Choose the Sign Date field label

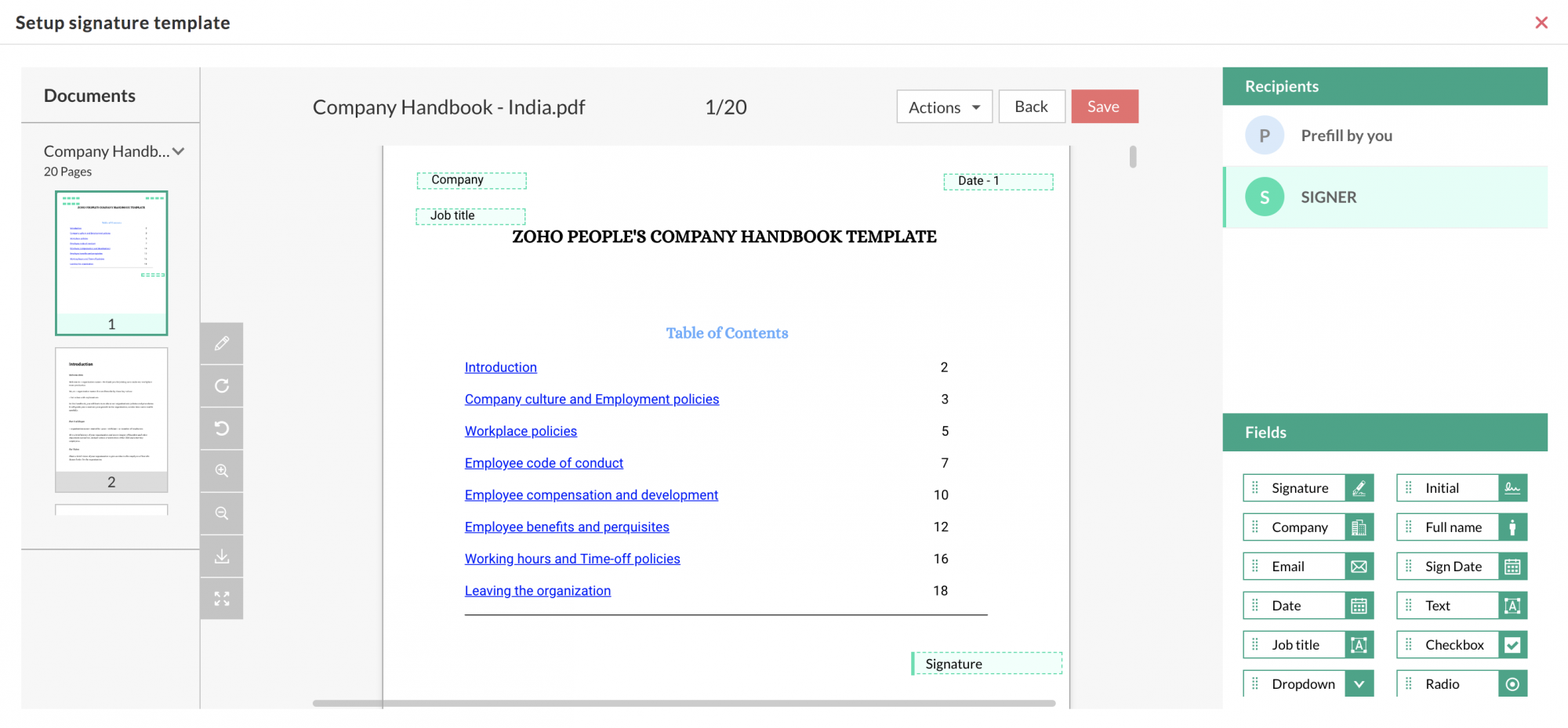pyautogui.click(x=1454, y=567)
